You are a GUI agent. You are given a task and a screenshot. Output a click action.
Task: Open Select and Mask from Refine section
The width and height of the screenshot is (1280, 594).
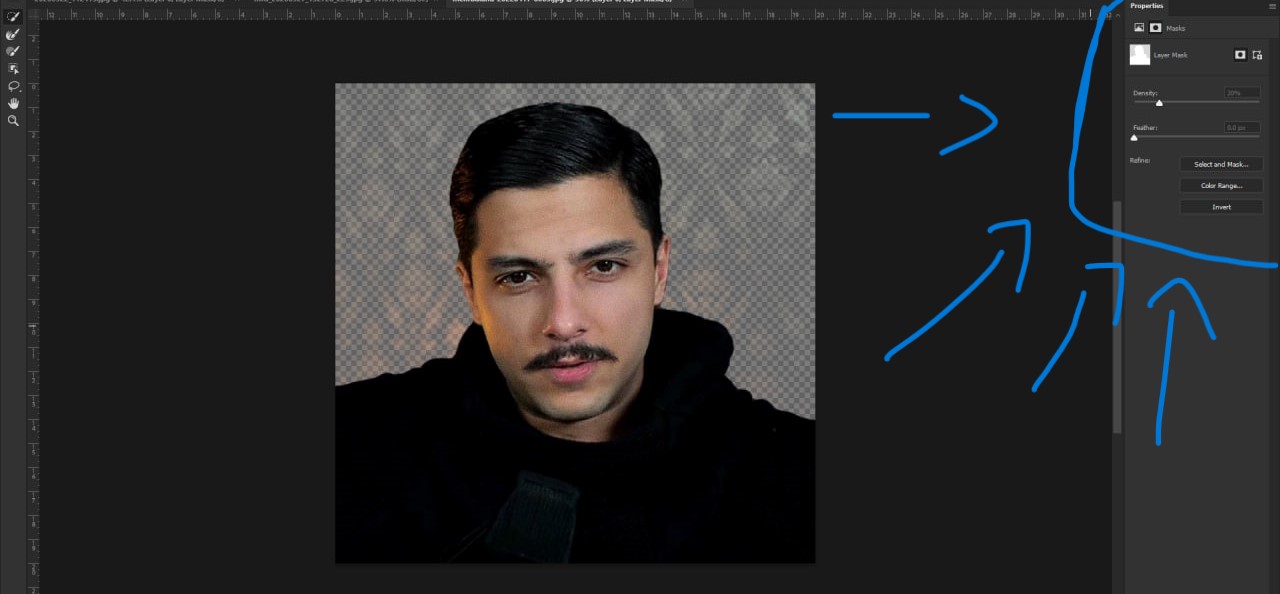pyautogui.click(x=1220, y=164)
